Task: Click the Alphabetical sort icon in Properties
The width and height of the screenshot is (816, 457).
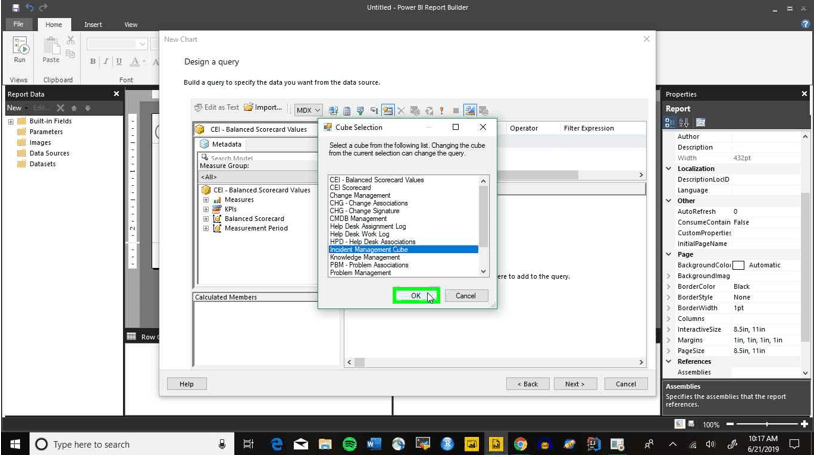Action: [x=684, y=123]
